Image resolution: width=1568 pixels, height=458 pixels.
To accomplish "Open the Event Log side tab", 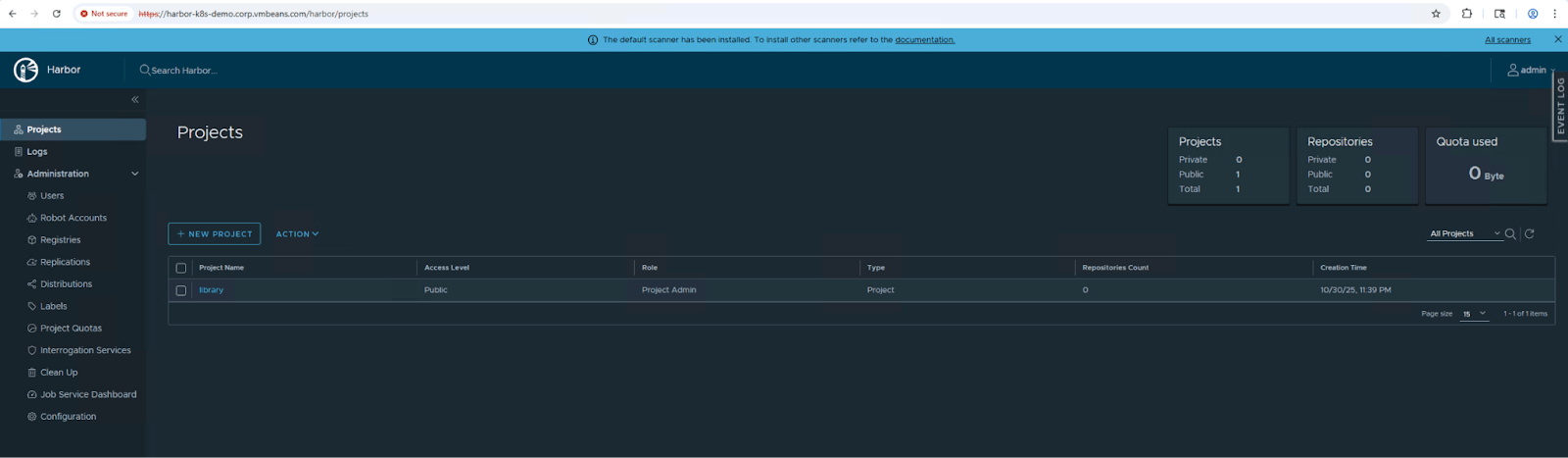I will point(1560,105).
